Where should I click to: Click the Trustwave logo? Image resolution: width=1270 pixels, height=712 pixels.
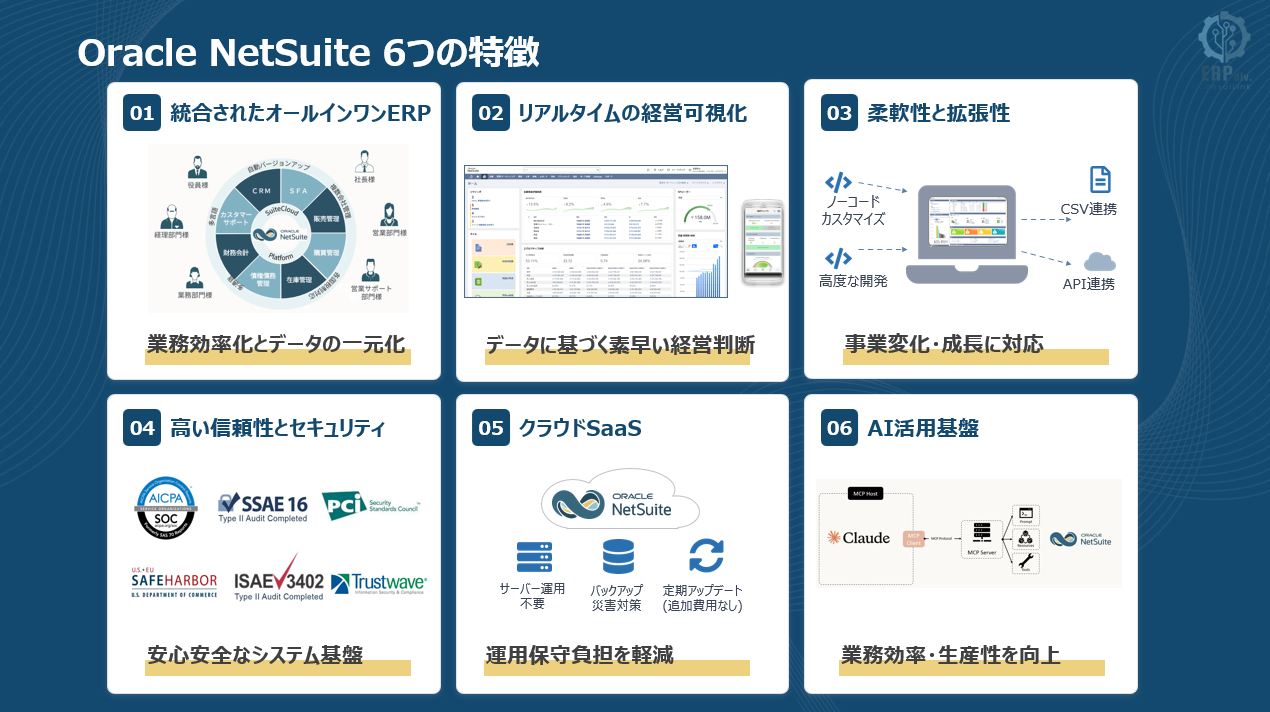pyautogui.click(x=379, y=582)
